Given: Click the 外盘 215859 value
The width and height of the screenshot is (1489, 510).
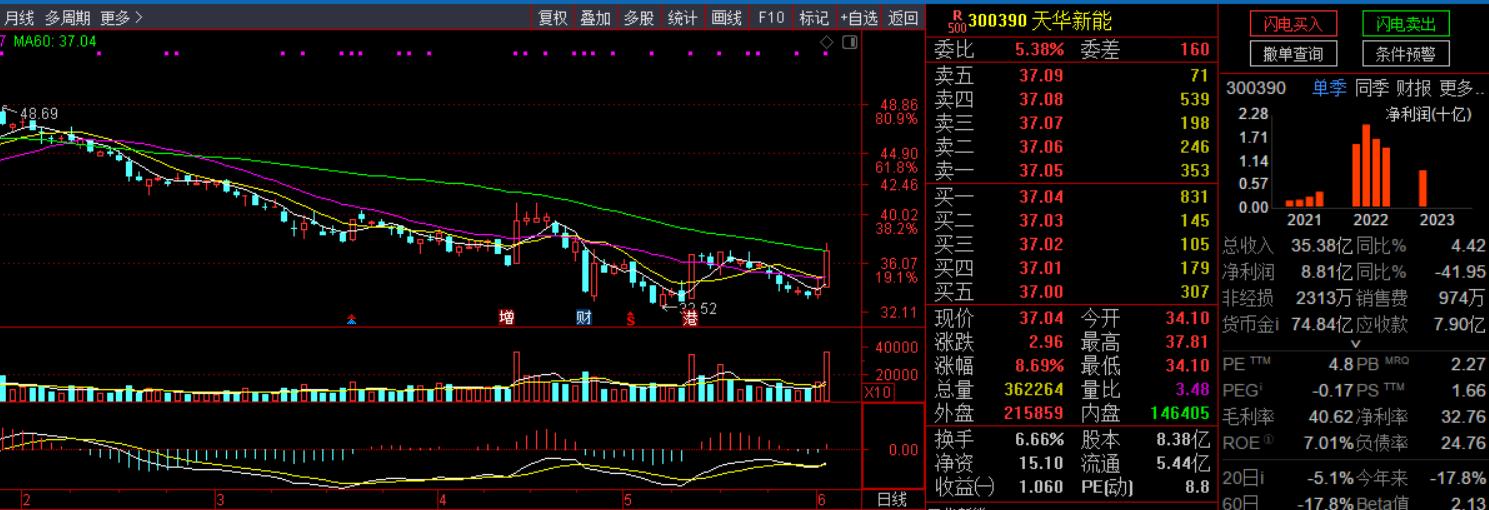Looking at the screenshot, I should click(1033, 413).
